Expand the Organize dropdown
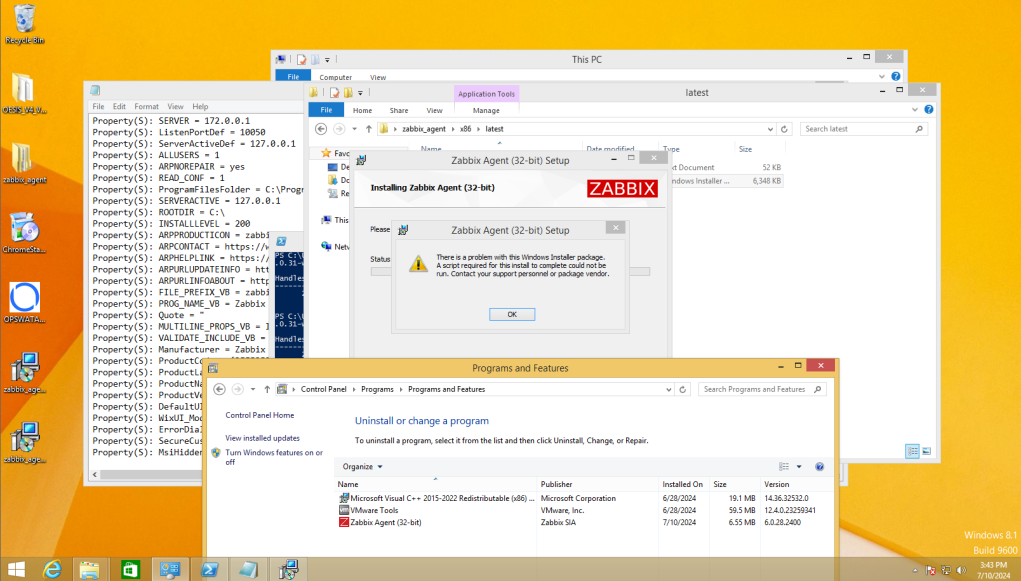 tap(362, 467)
